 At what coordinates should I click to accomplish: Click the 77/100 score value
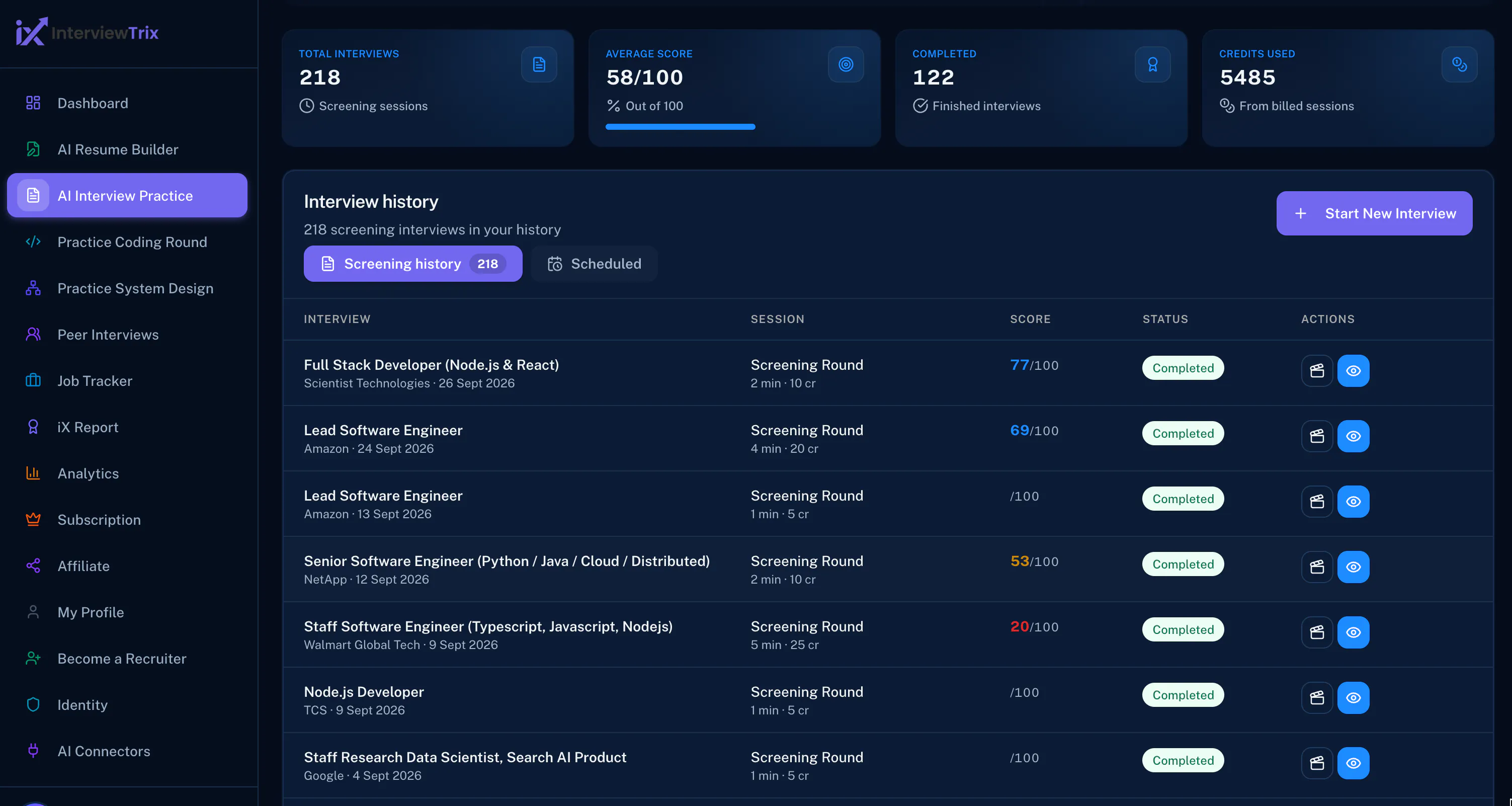(1034, 365)
